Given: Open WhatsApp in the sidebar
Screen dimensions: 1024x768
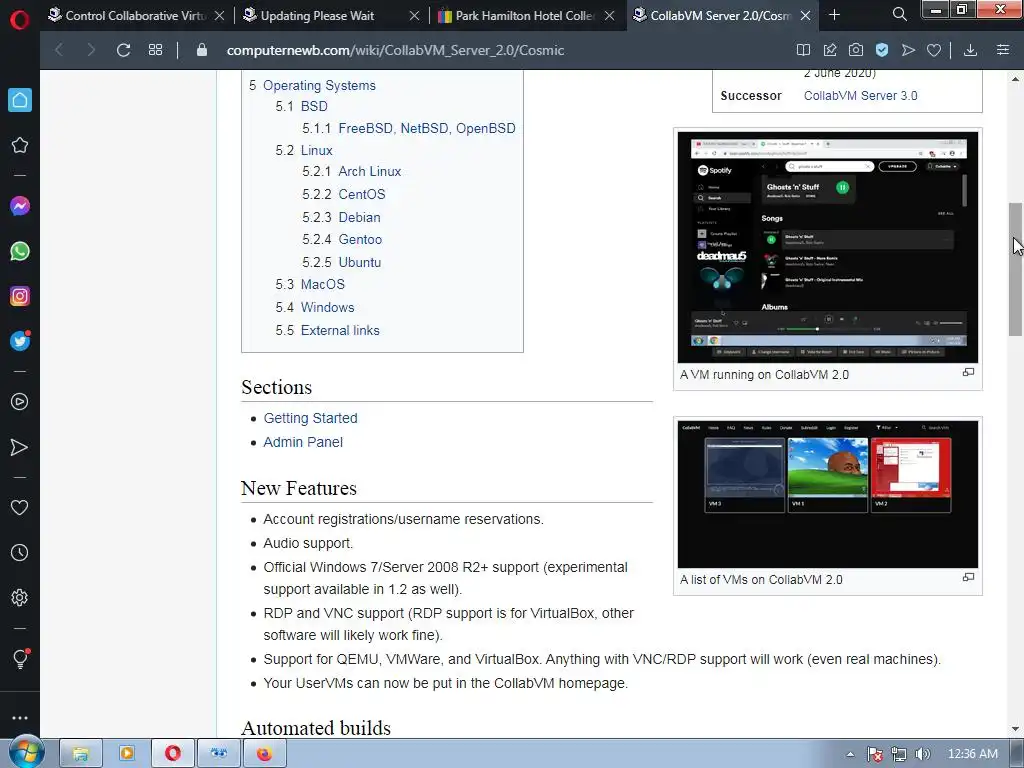Looking at the screenshot, I should (20, 251).
